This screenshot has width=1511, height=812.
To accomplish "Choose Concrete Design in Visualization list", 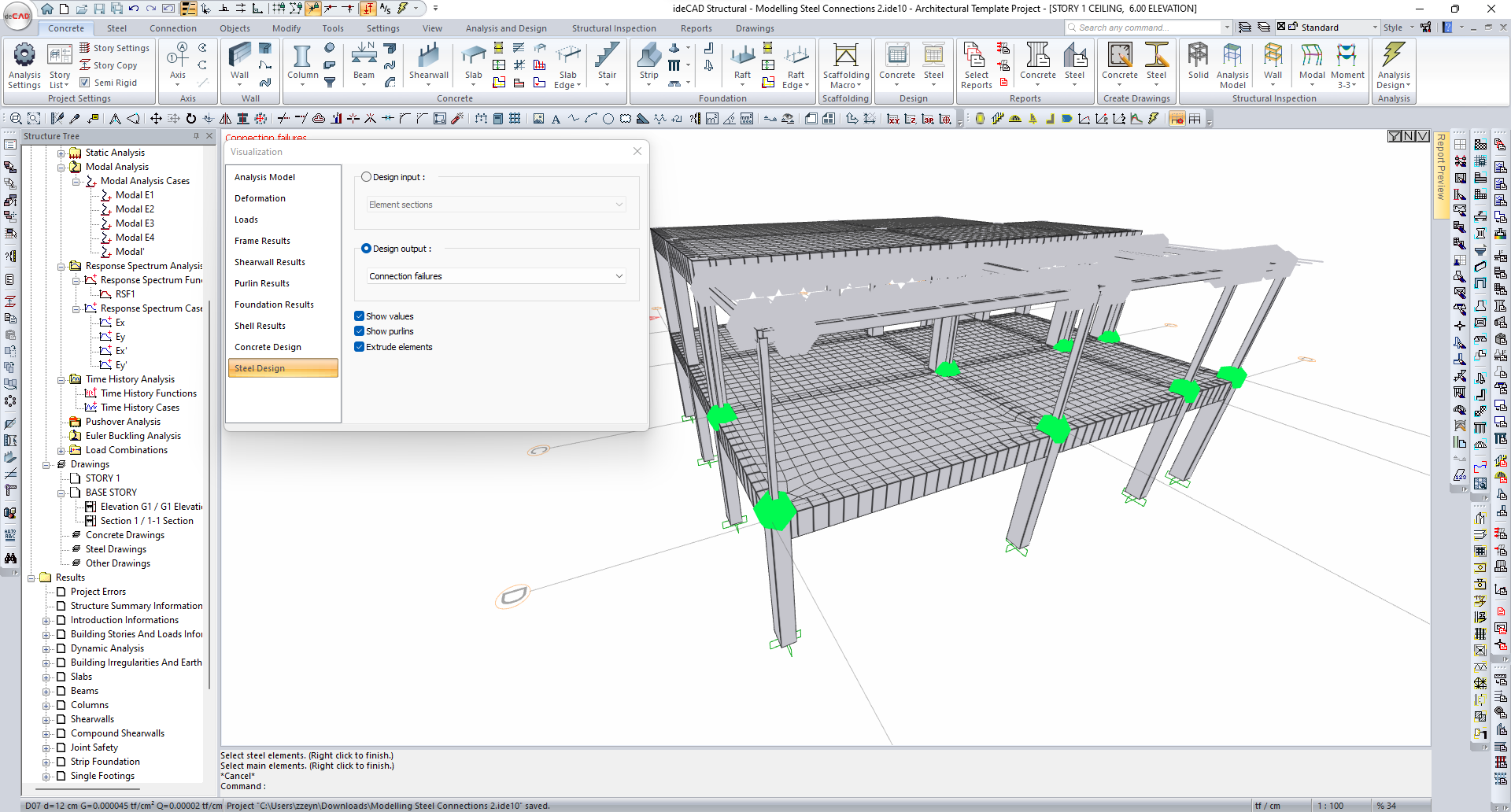I will [268, 347].
